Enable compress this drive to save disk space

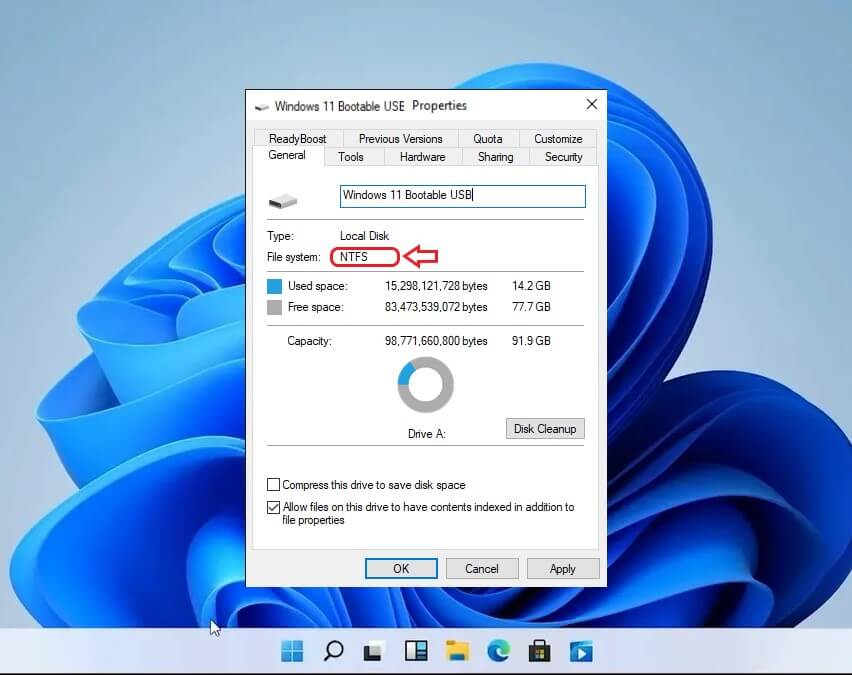(x=273, y=484)
